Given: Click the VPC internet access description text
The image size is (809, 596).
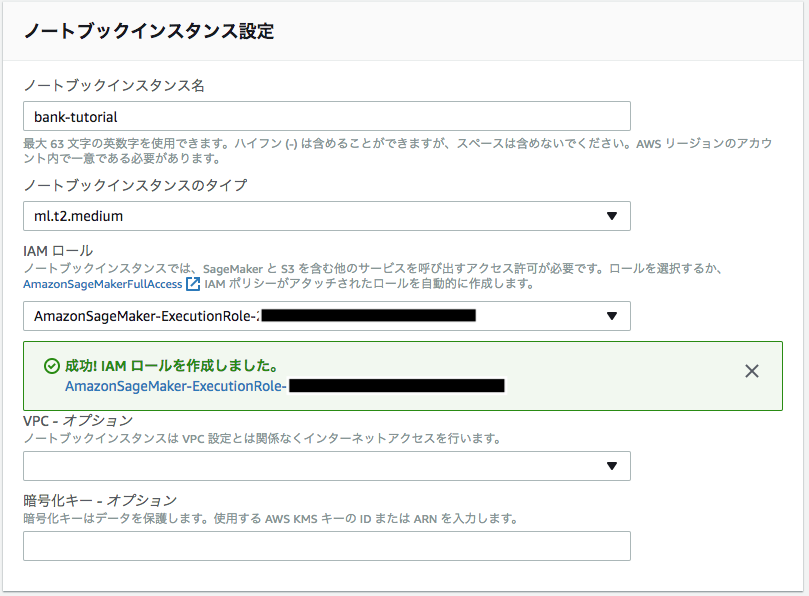Looking at the screenshot, I should pyautogui.click(x=262, y=439).
